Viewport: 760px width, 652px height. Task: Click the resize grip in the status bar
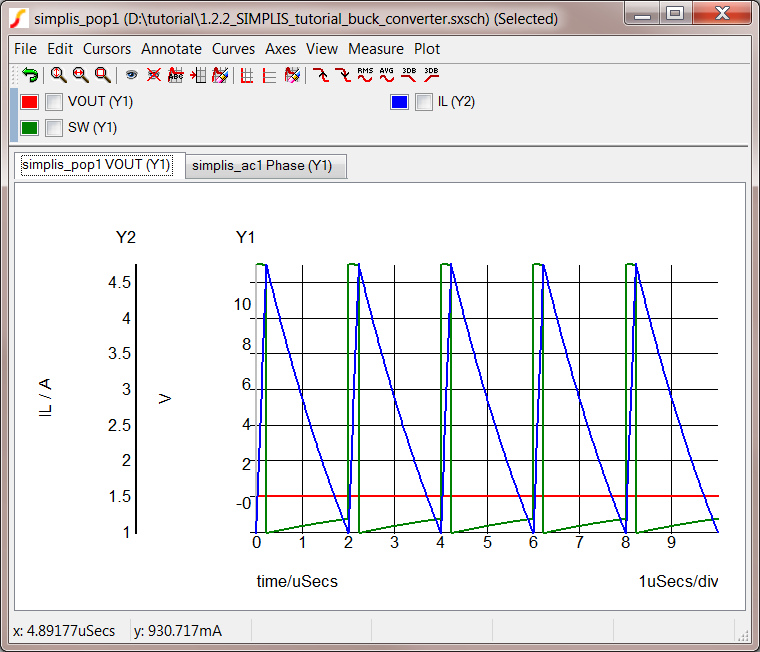pos(743,636)
